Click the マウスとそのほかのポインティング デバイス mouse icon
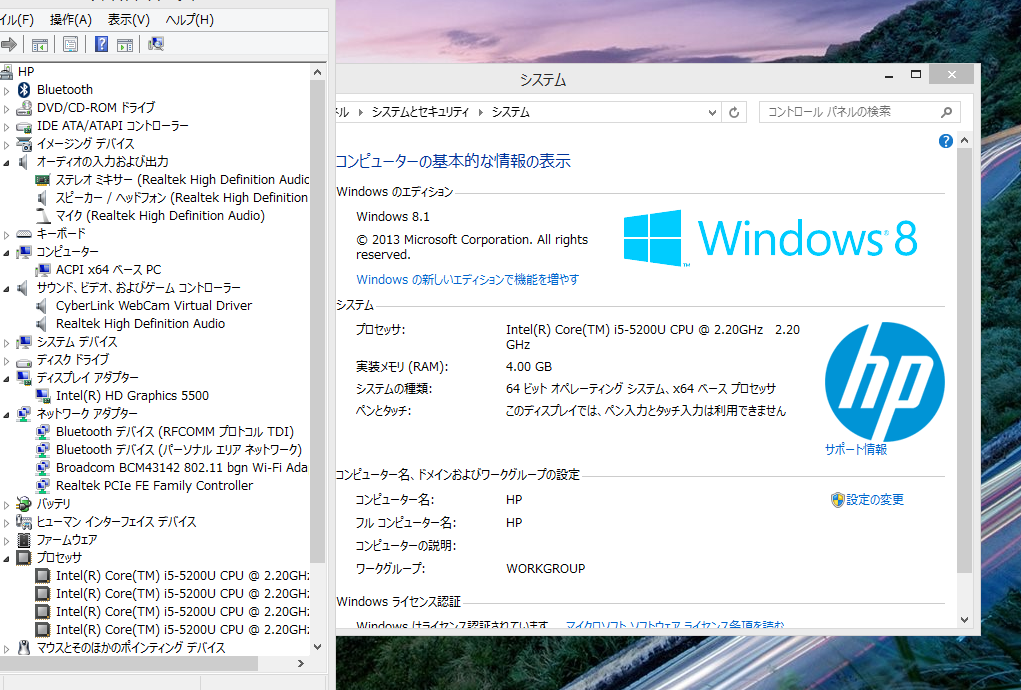This screenshot has height=690, width=1021. (x=24, y=648)
